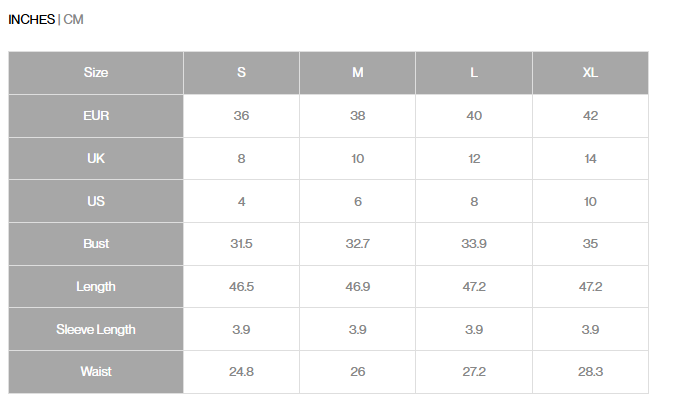The image size is (696, 411).
Task: Click US size 8 cell
Action: tap(474, 202)
